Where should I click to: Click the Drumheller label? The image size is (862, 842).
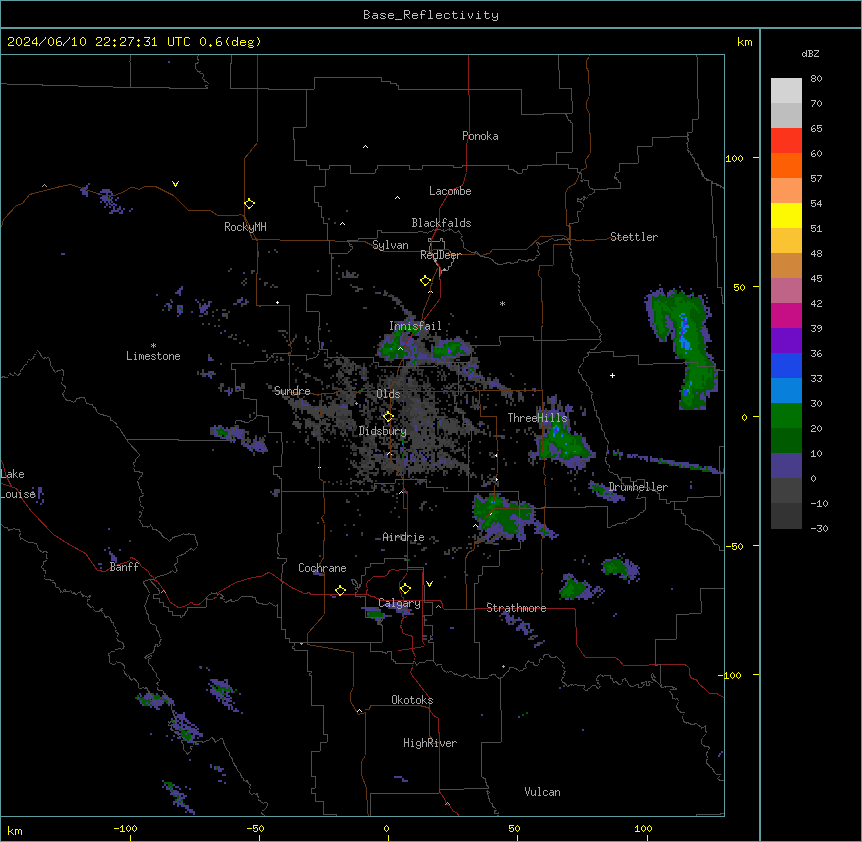(x=638, y=487)
